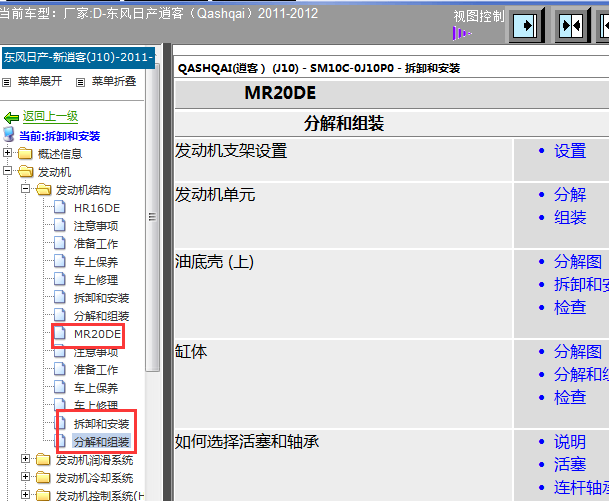The height and width of the screenshot is (501, 609).
Task: Click 组装 link for 发动机单元
Action: pyautogui.click(x=570, y=217)
